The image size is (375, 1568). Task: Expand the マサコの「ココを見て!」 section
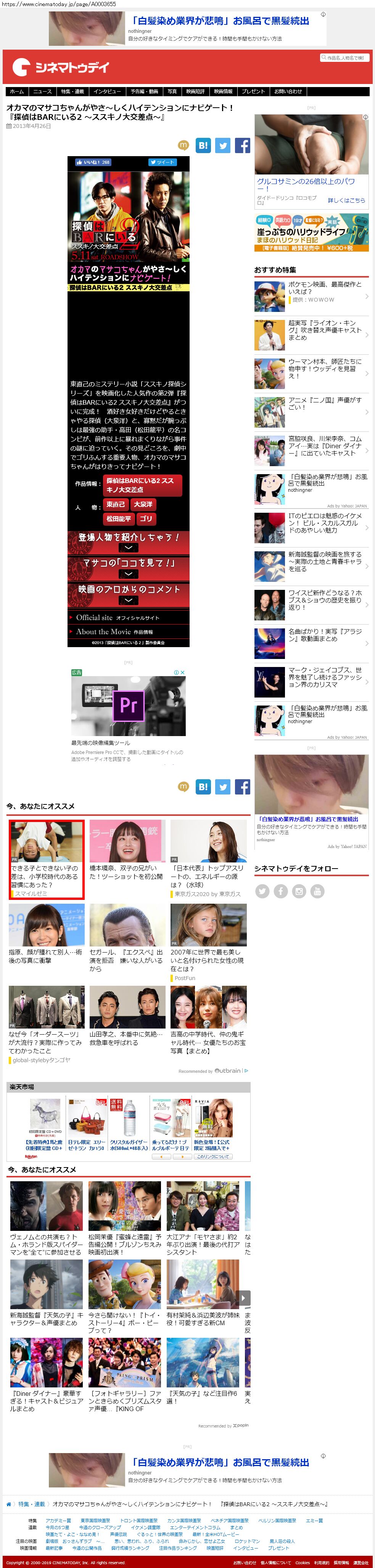tap(128, 568)
